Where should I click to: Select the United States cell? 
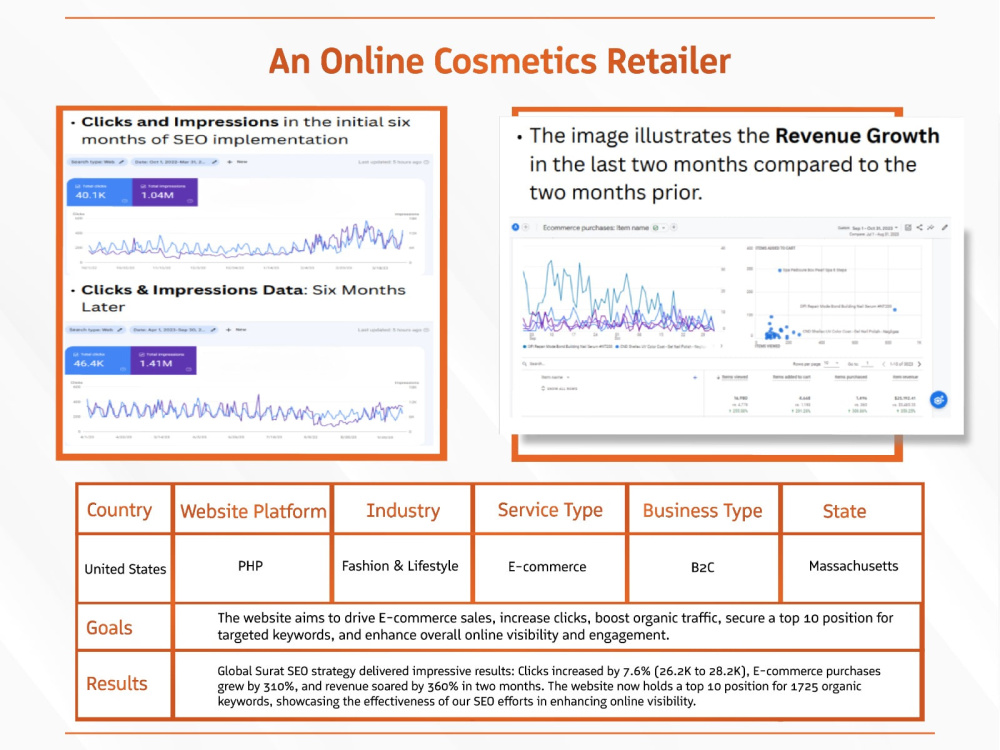125,569
